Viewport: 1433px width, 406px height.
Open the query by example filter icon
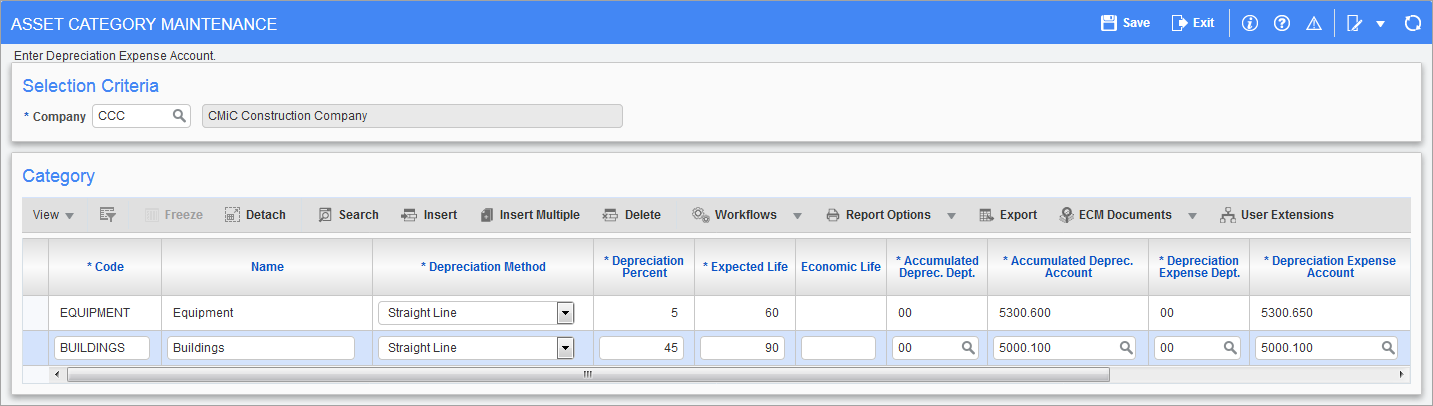(x=108, y=215)
